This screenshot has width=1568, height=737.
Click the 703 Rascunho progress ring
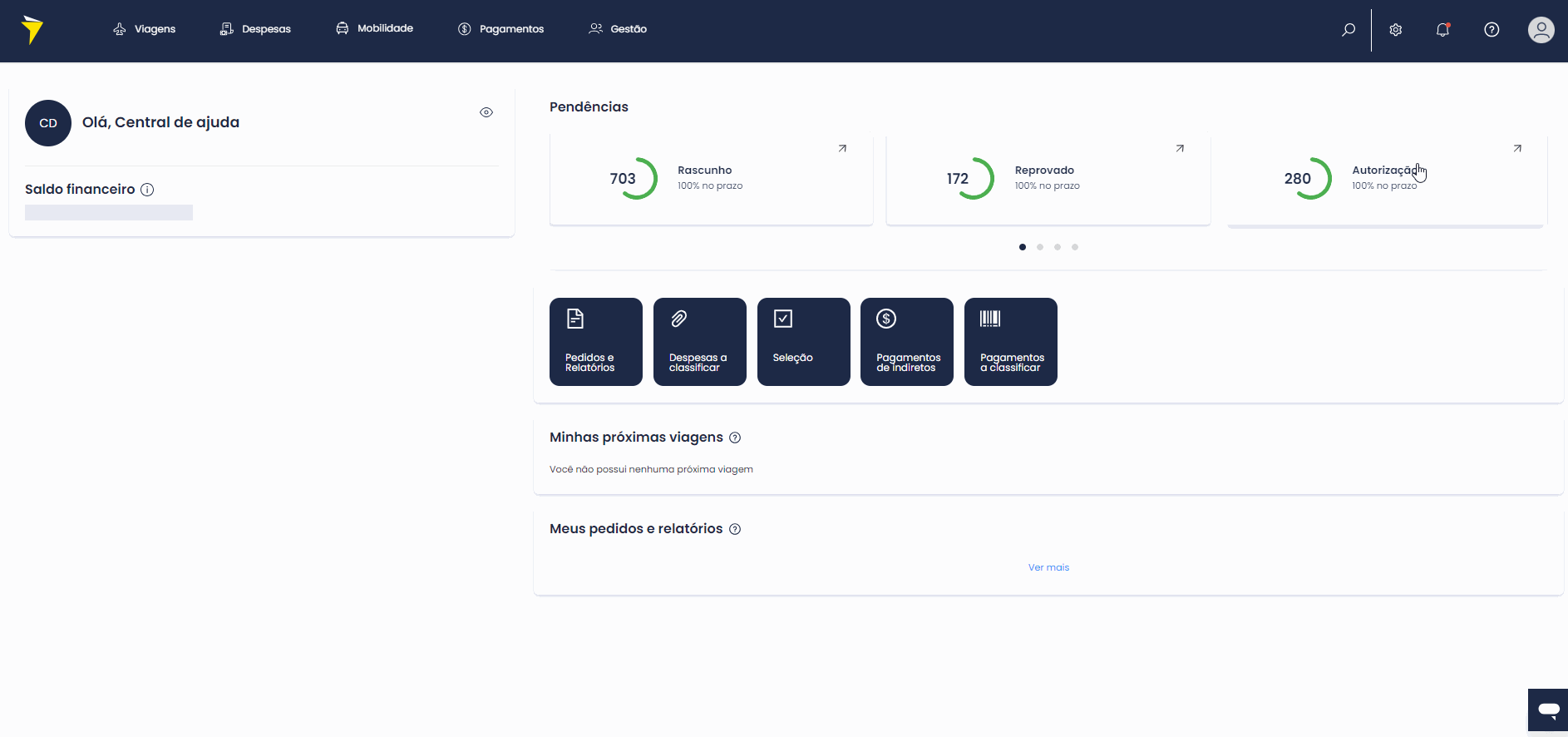click(636, 178)
